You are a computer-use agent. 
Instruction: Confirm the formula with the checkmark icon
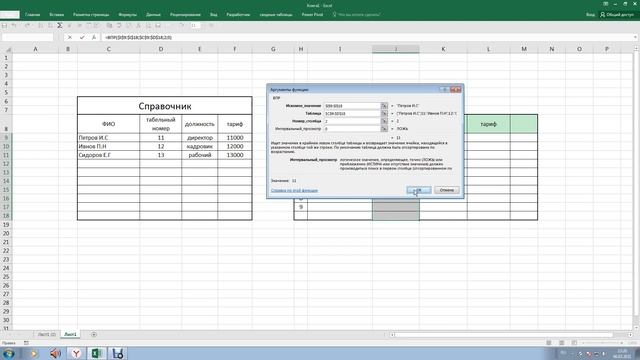click(82, 37)
